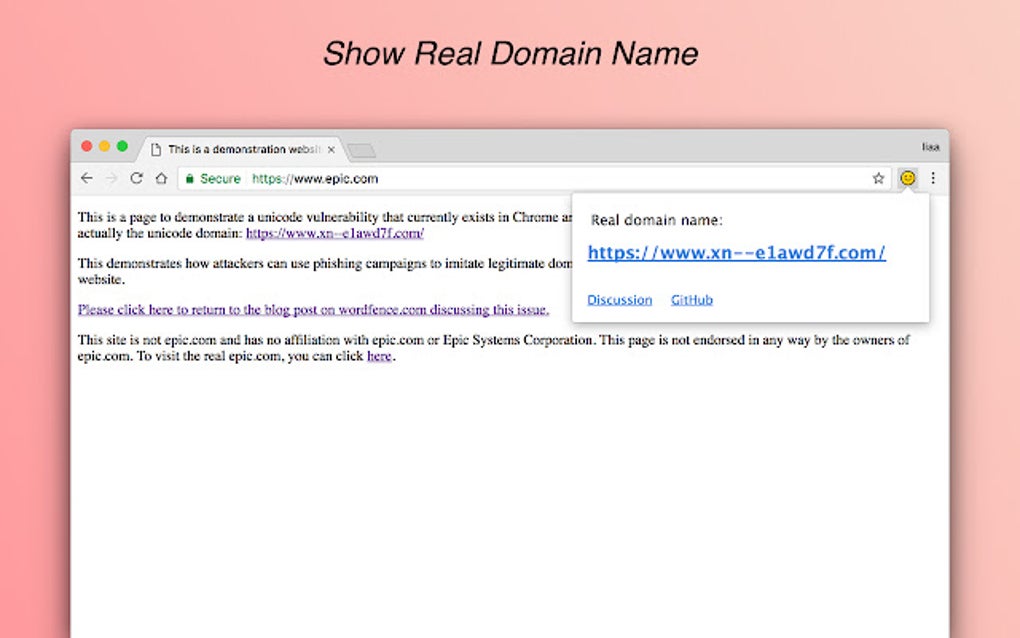The width and height of the screenshot is (1020, 638).
Task: Click the Secure padlock icon
Action: [190, 178]
